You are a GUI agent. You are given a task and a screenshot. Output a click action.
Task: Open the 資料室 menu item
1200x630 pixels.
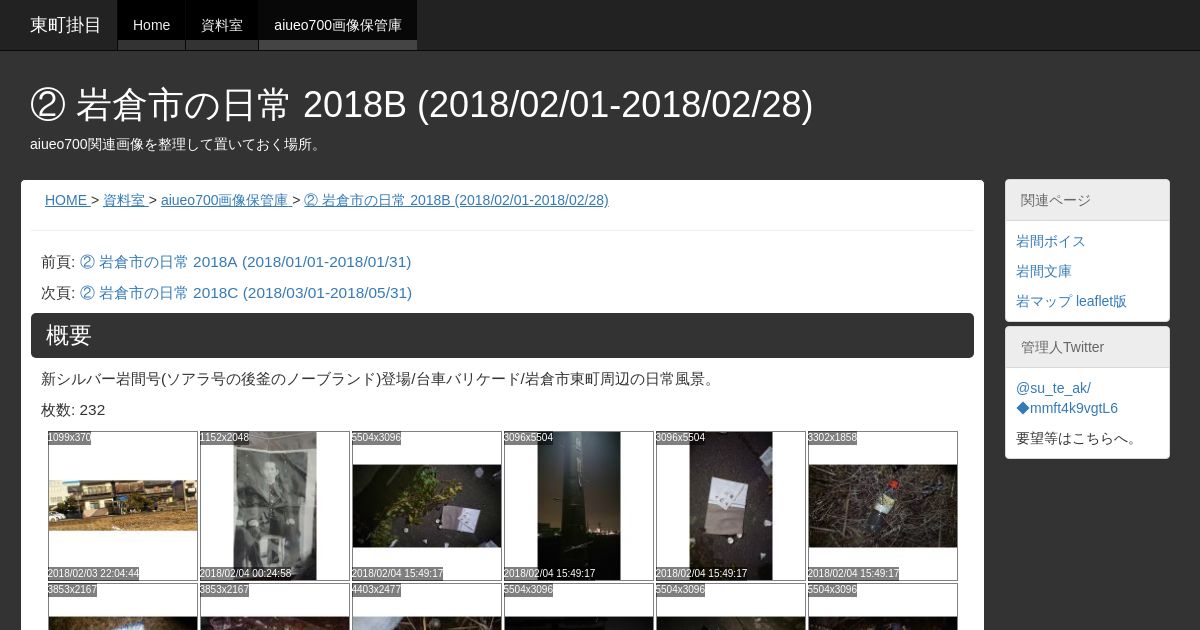point(222,25)
